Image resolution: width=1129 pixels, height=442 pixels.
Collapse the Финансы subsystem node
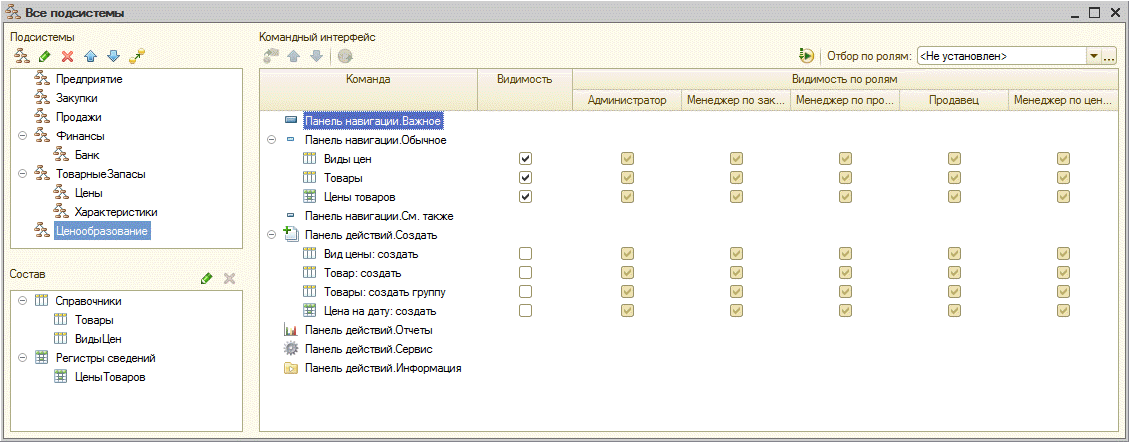(22, 135)
